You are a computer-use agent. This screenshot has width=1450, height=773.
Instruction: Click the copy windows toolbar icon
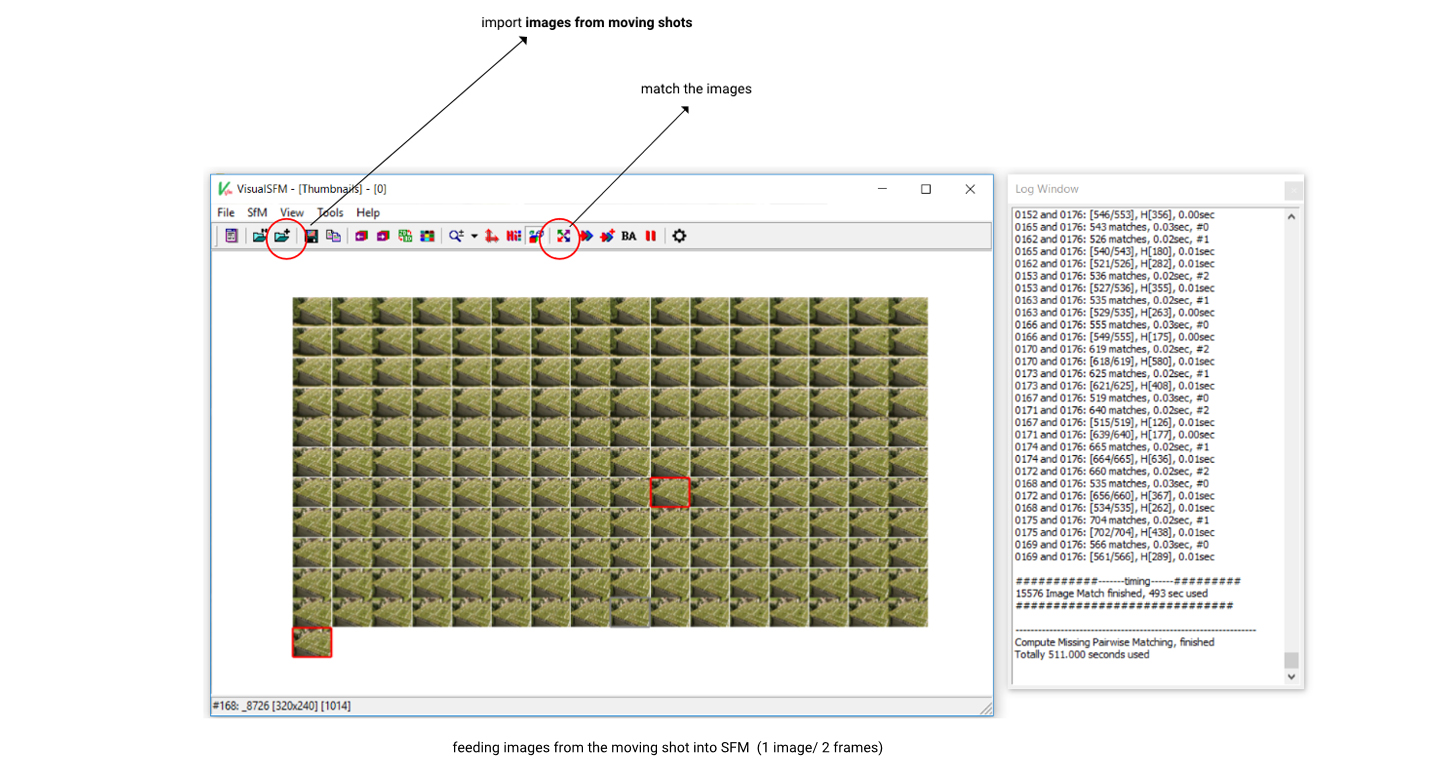pos(333,236)
